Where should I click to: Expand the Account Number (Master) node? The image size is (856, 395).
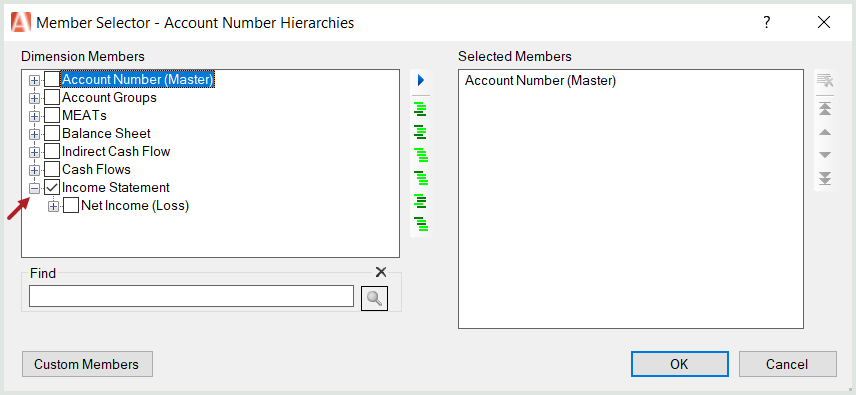coord(34,80)
